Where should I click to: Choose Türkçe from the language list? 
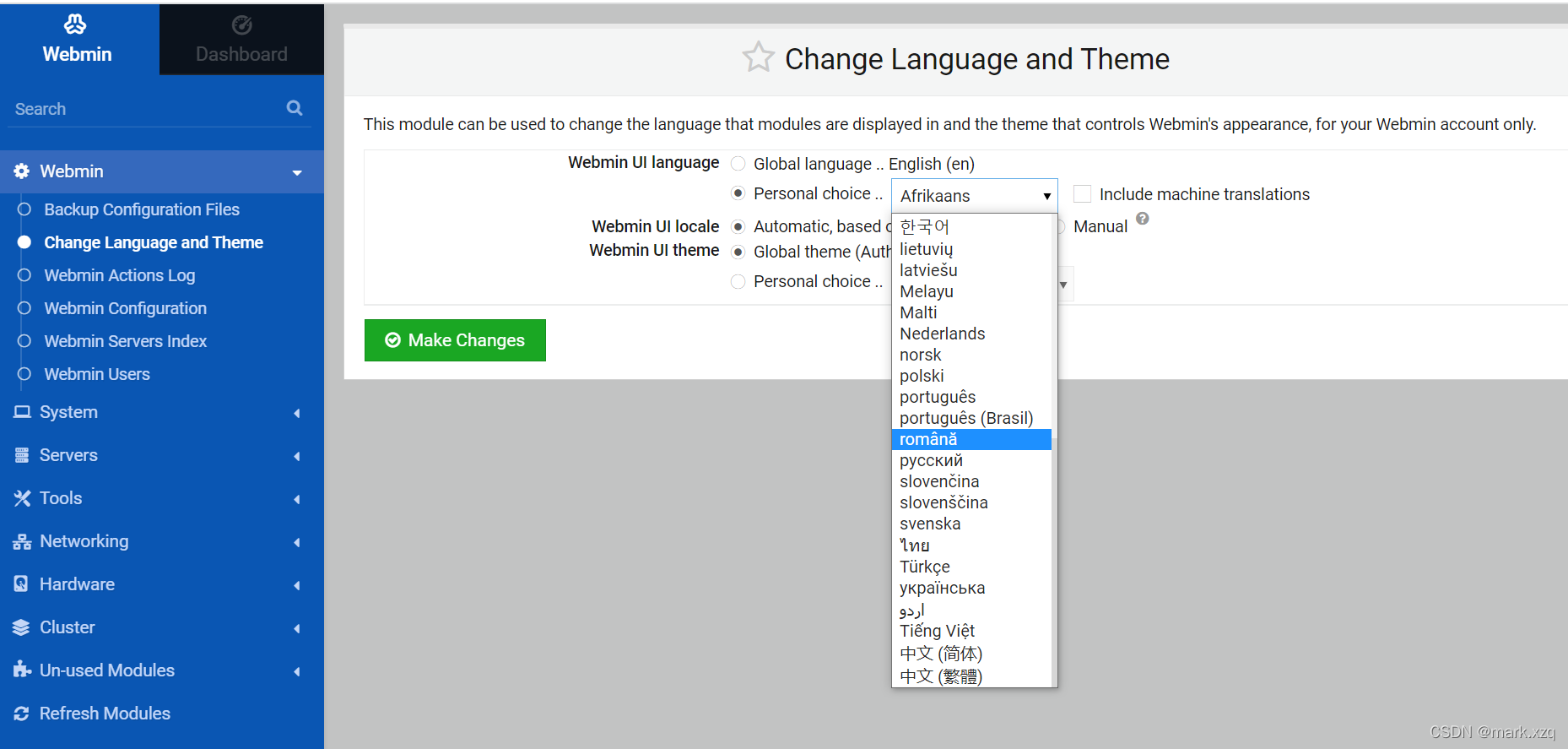(971, 567)
